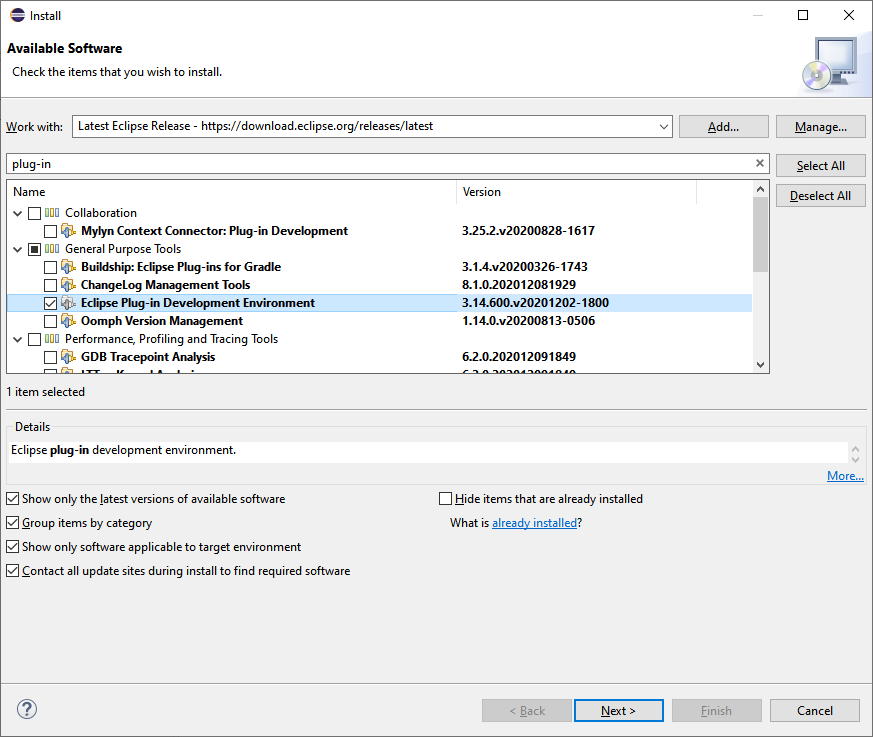Click the Performance, Profiling and Tracing Tools category icon
The image size is (873, 737).
(52, 339)
